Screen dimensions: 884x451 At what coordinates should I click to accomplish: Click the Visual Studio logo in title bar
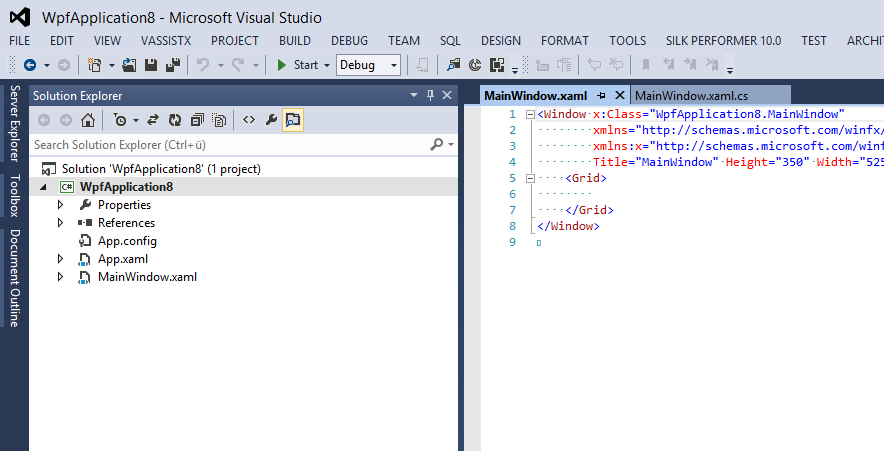[20, 17]
